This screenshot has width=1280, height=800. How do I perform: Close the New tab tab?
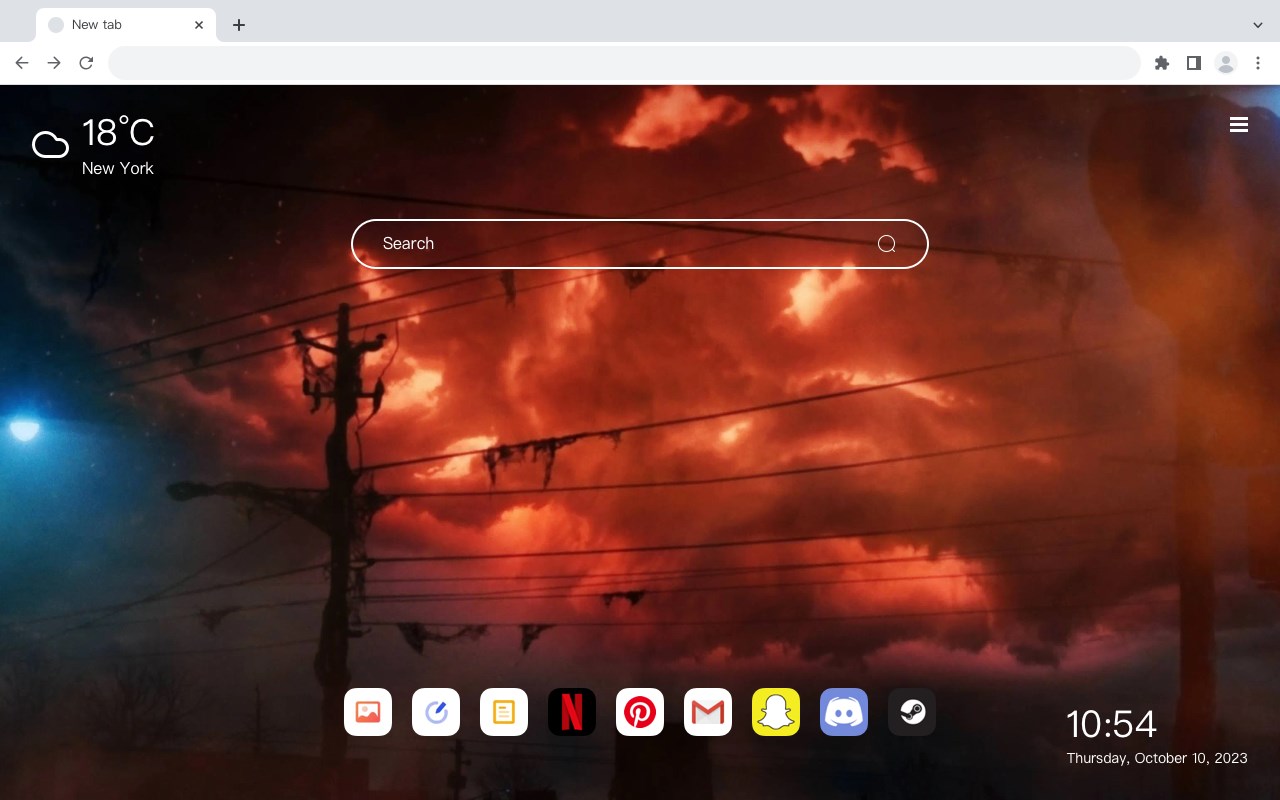tap(199, 25)
